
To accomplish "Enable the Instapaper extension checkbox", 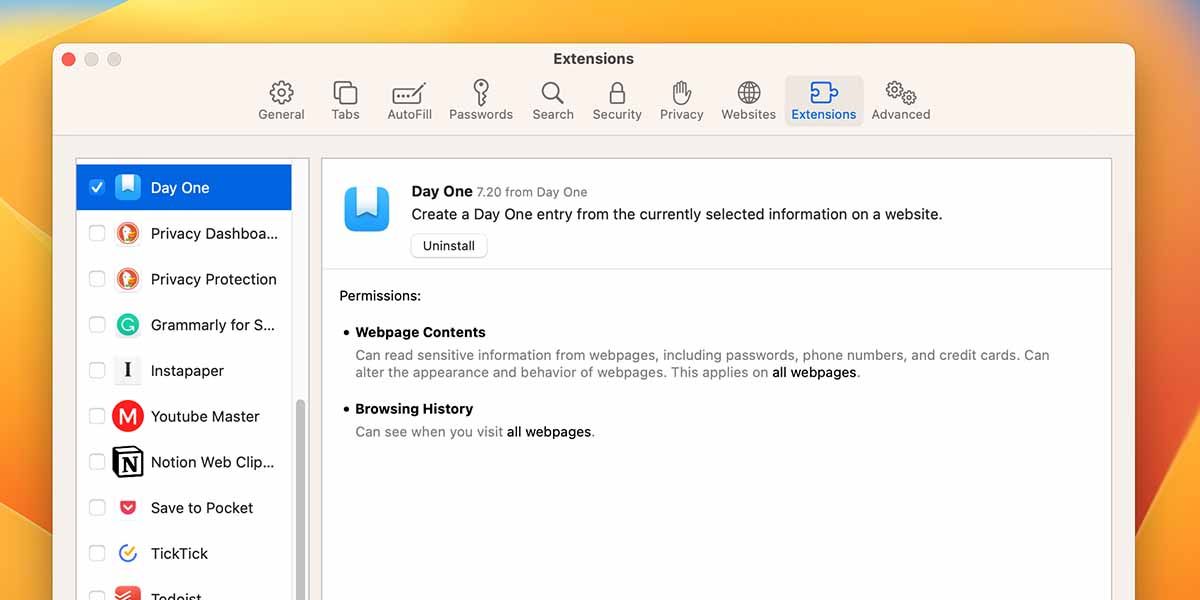I will tap(97, 371).
